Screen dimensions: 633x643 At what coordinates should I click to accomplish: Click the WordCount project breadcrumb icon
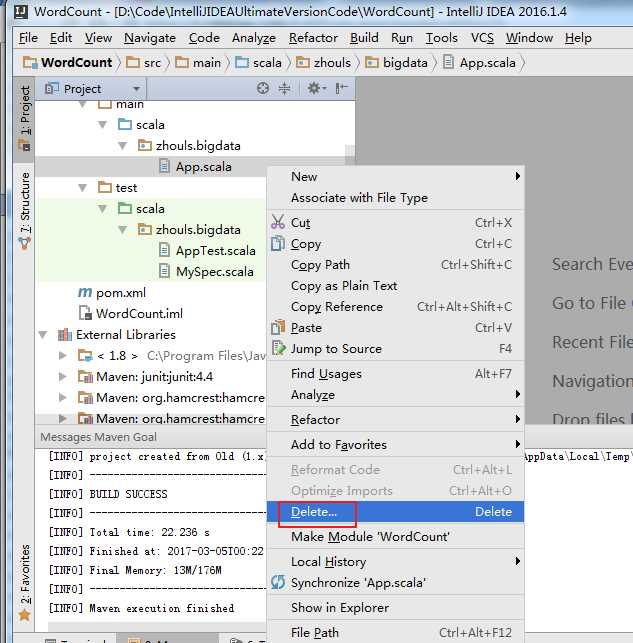30,62
